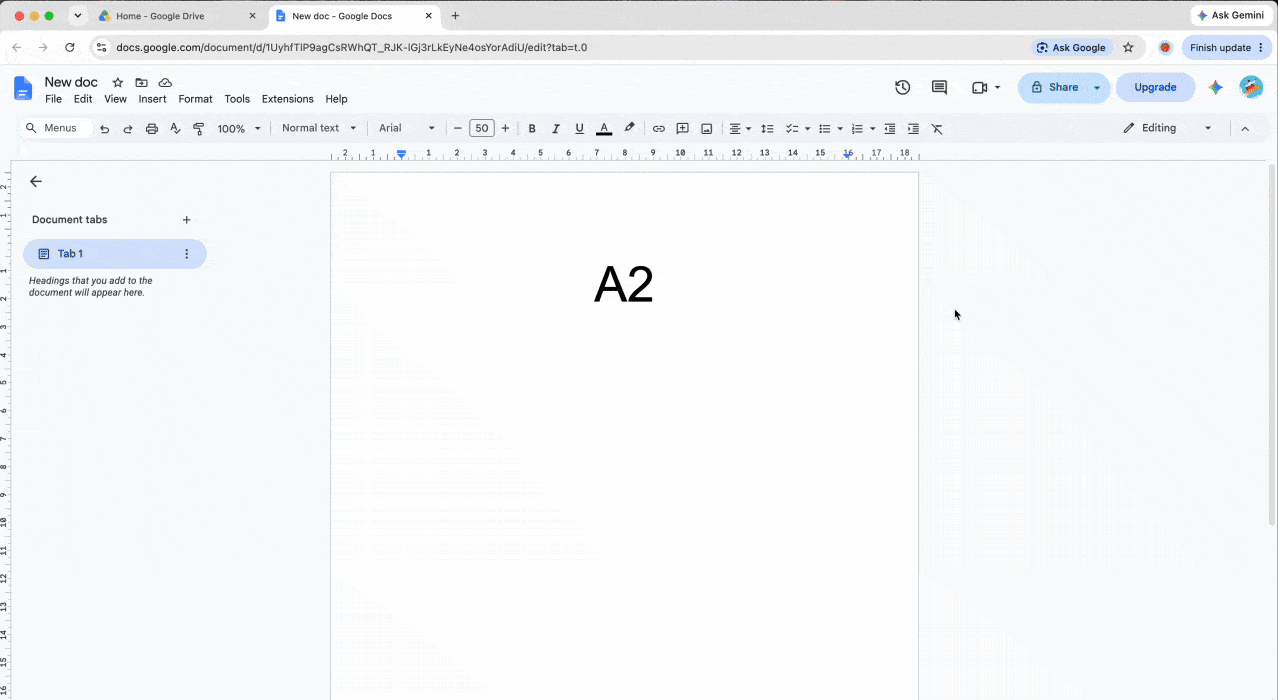1280x700 pixels.
Task: Toggle italic formatting
Action: pos(556,129)
